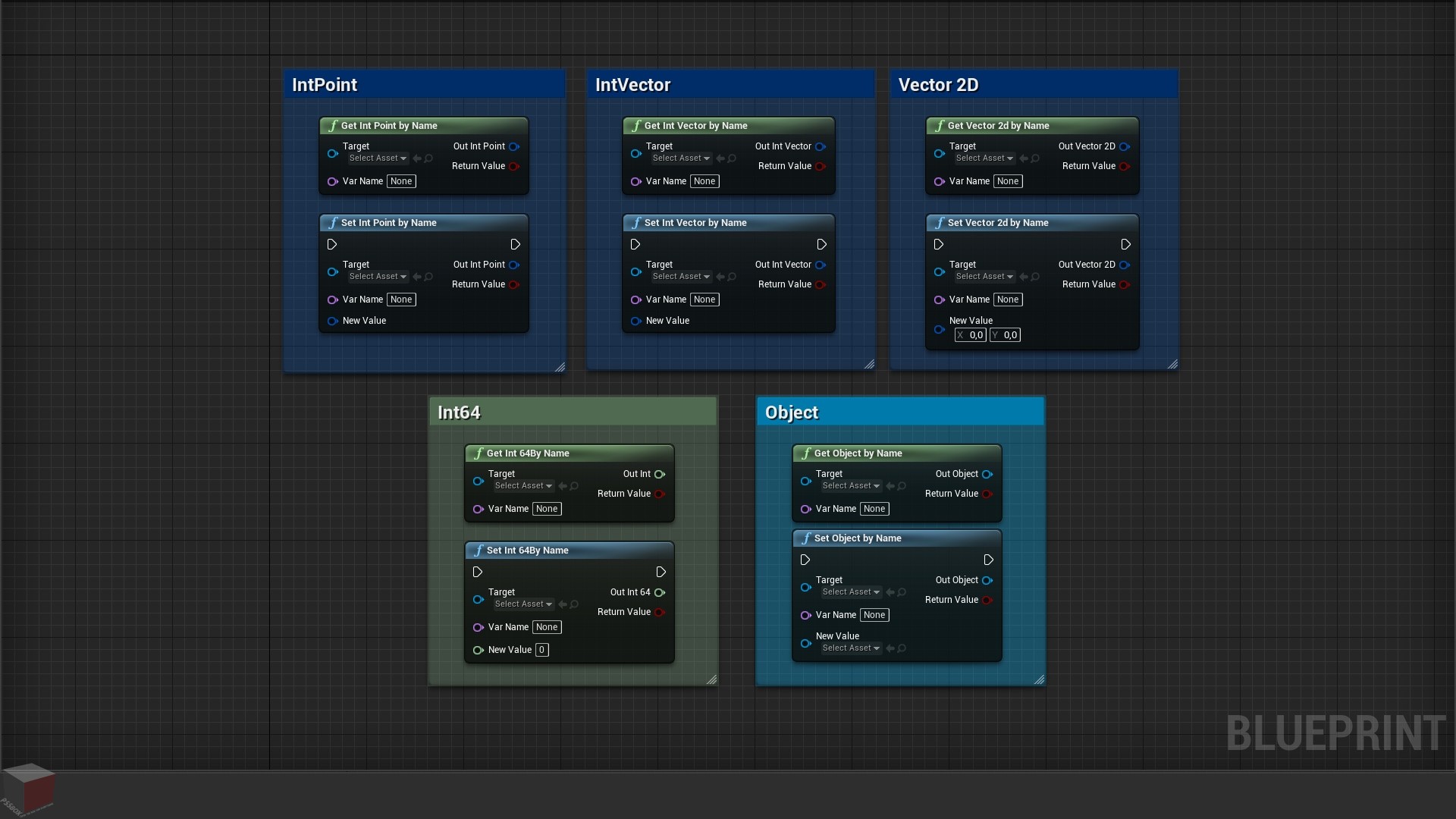Screen dimensions: 1456x819
Task: Click Return Value pin on Get Int Point by Name
Action: [514, 166]
